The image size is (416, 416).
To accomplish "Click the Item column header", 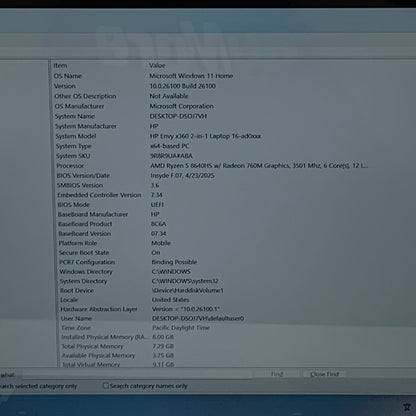I will (60, 65).
